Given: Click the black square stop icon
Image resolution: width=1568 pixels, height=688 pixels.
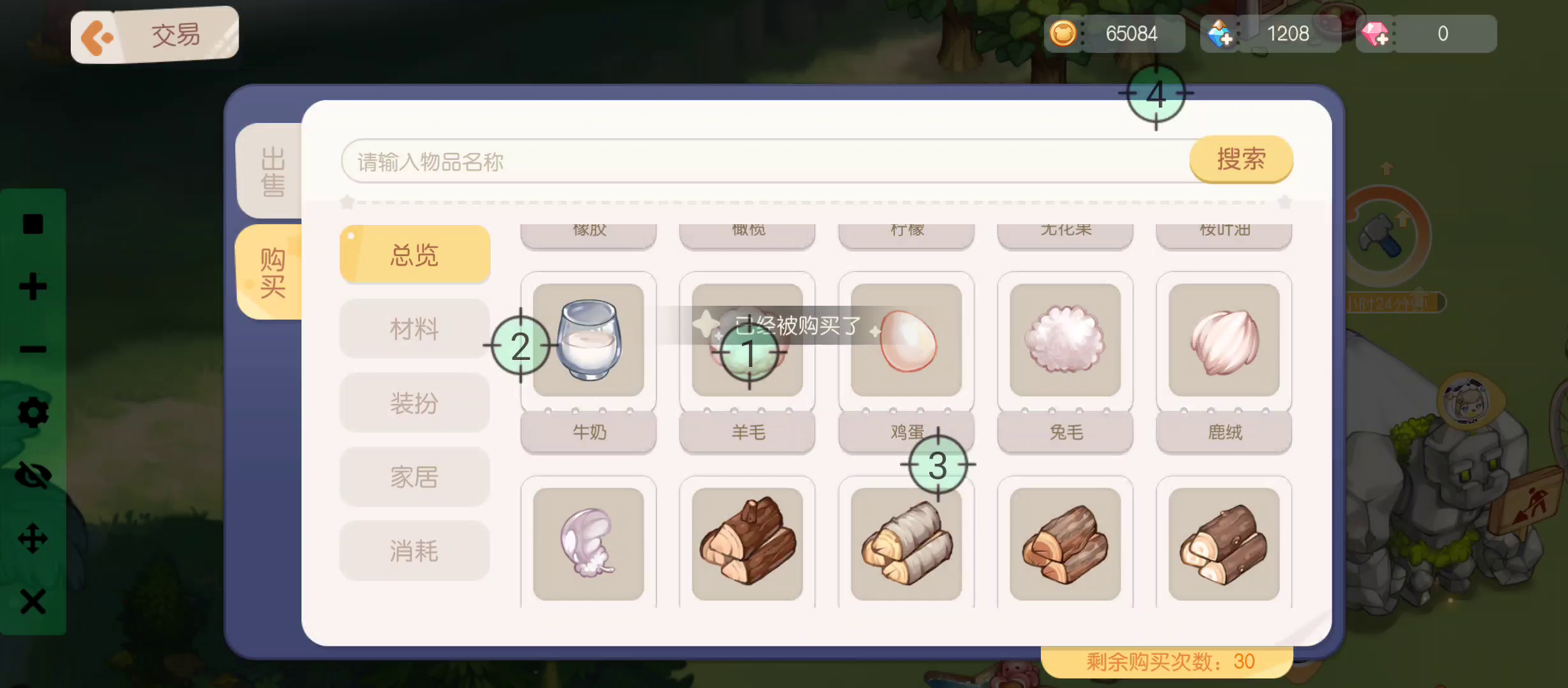Looking at the screenshot, I should coord(33,224).
